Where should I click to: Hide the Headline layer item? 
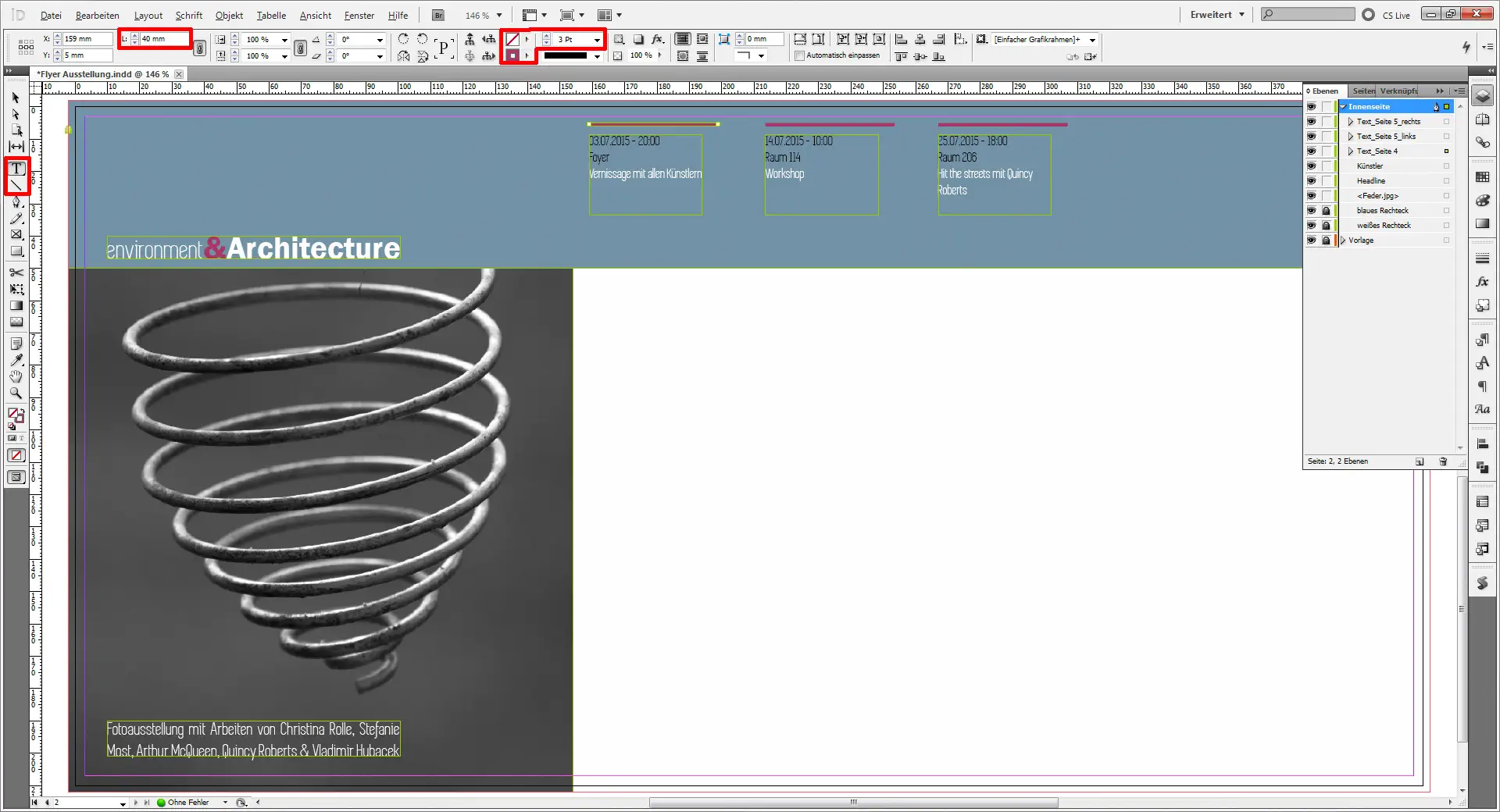coord(1311,180)
